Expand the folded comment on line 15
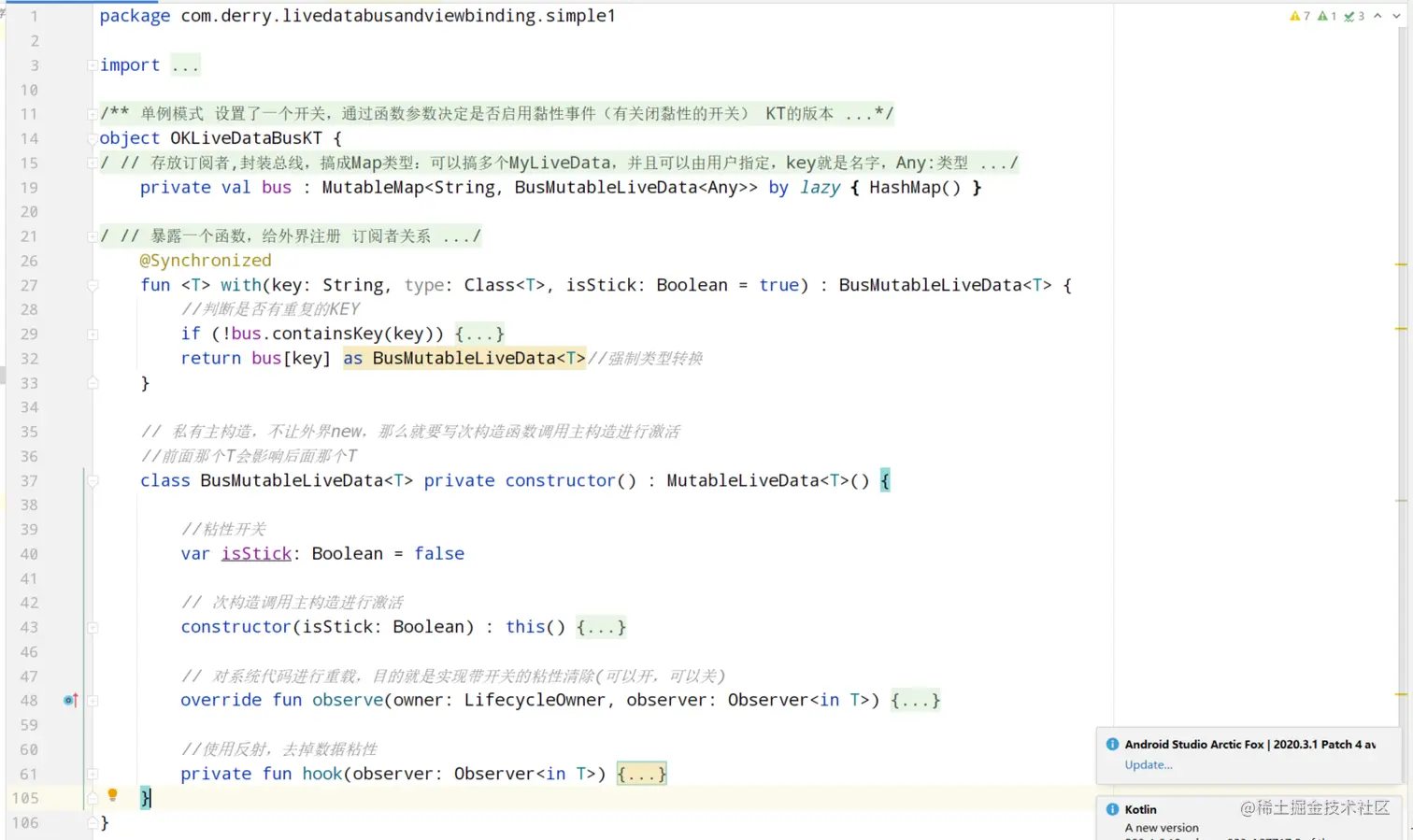Image resolution: width=1413 pixels, height=840 pixels. click(93, 163)
